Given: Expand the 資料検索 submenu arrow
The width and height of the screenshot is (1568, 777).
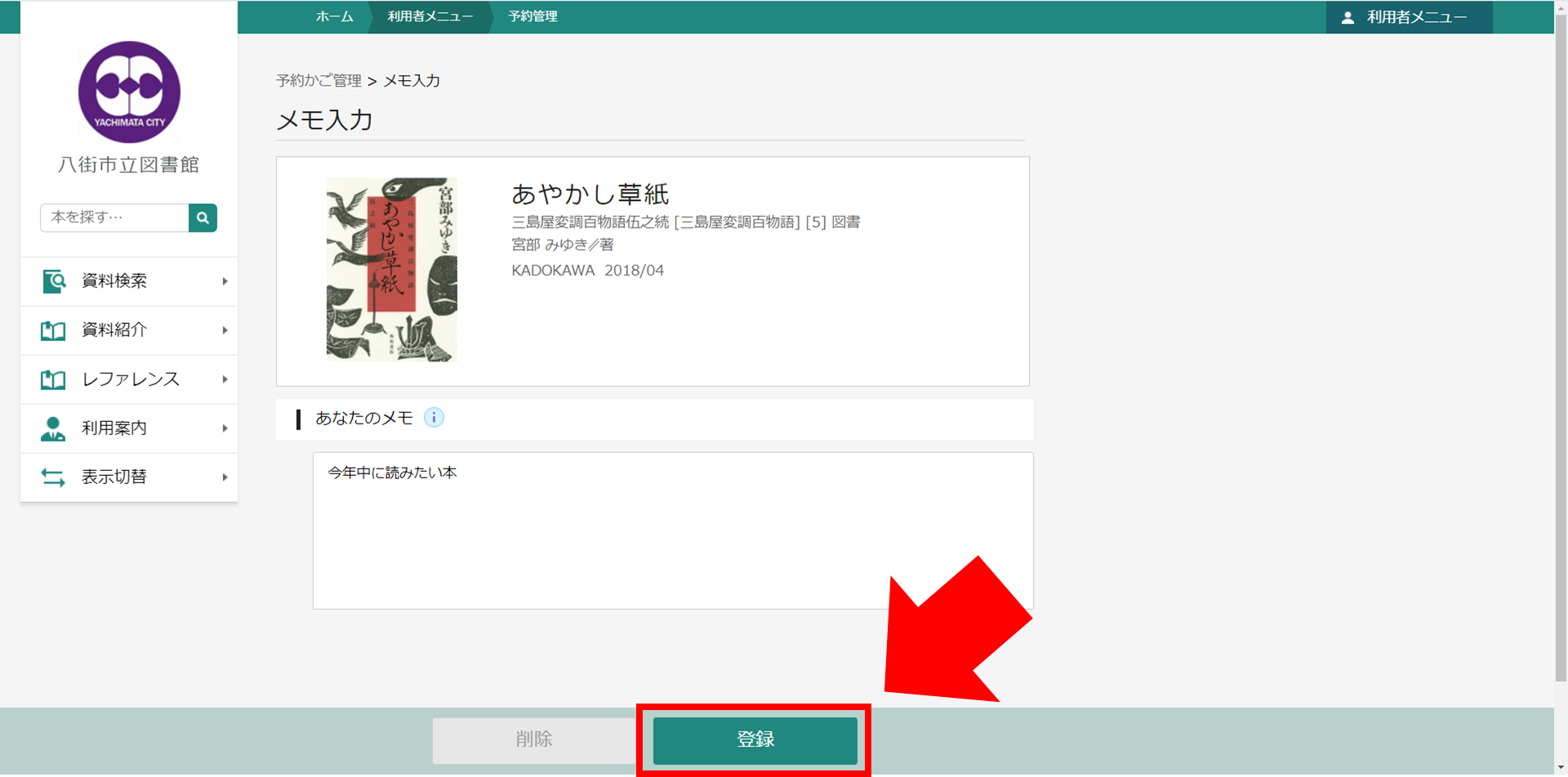Looking at the screenshot, I should pos(225,282).
